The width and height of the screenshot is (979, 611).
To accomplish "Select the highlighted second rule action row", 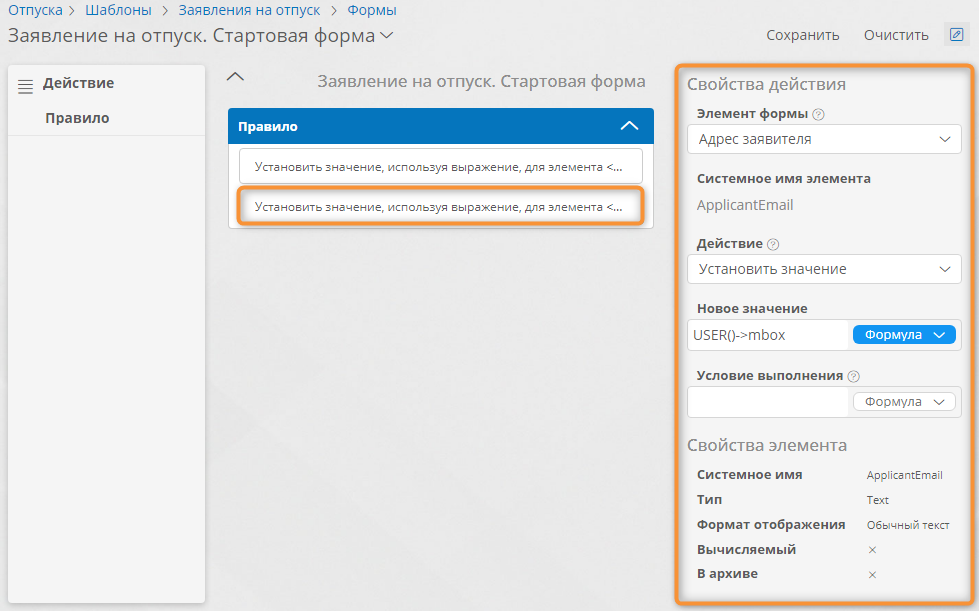I will (441, 206).
